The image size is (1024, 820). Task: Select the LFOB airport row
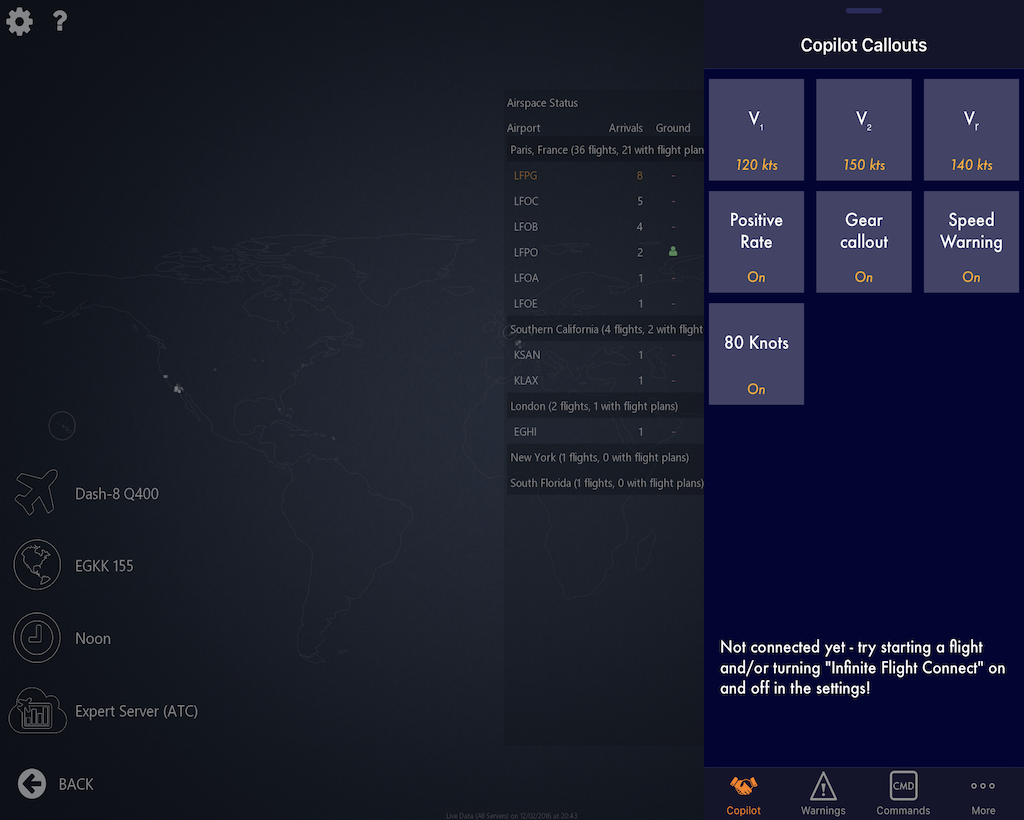click(x=605, y=227)
